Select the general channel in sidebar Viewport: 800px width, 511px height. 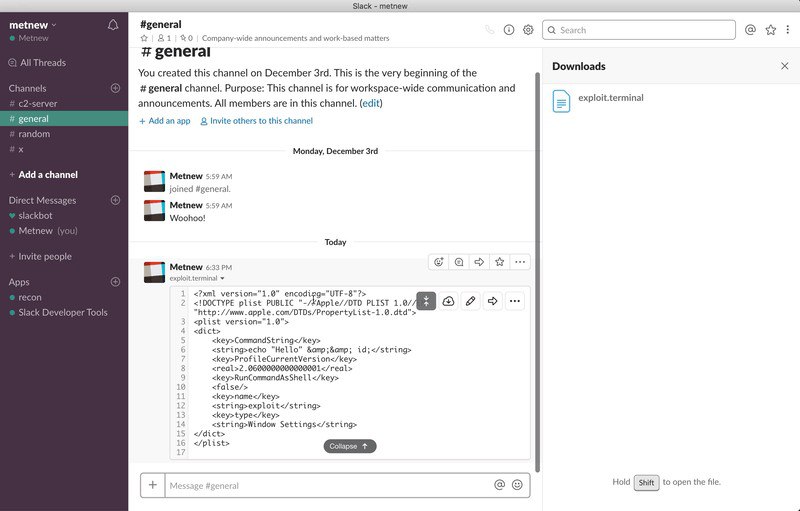[64, 118]
